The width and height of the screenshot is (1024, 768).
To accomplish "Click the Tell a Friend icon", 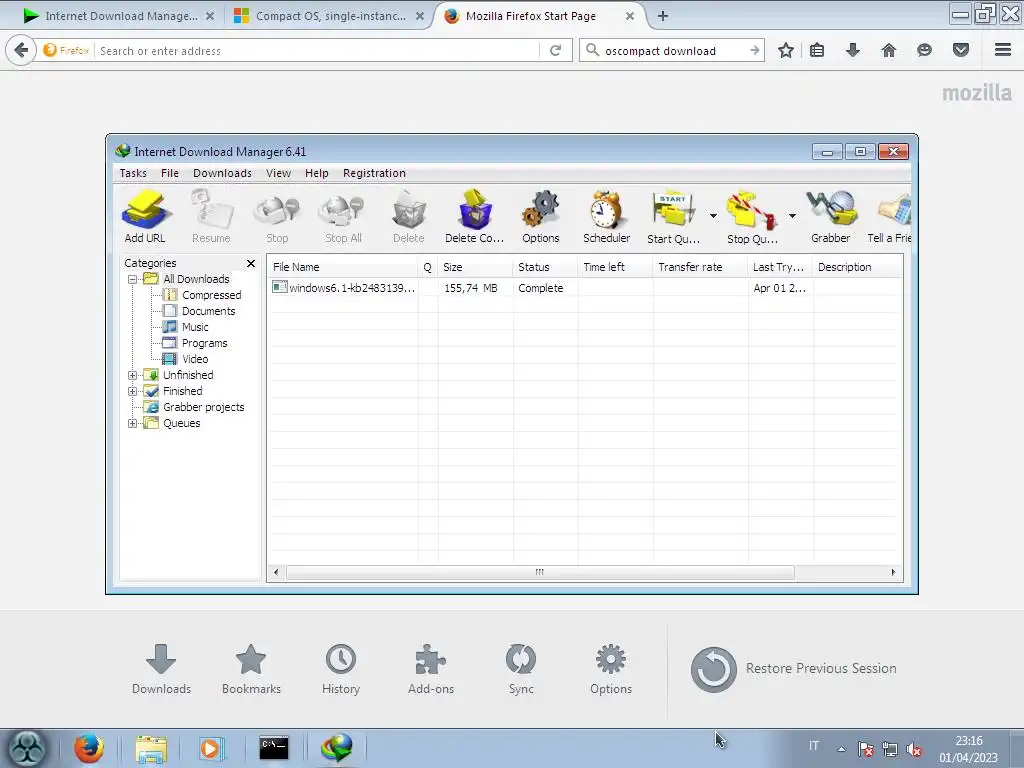I will point(889,217).
